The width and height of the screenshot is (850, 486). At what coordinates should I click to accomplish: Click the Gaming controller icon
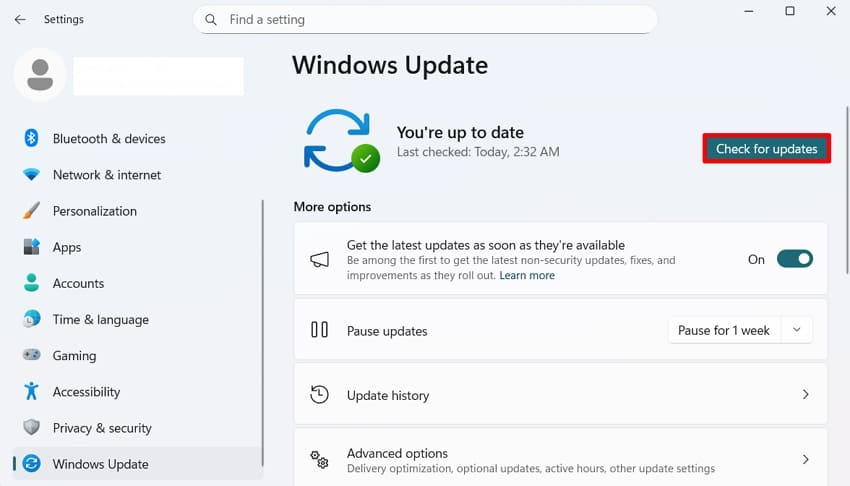click(x=31, y=355)
